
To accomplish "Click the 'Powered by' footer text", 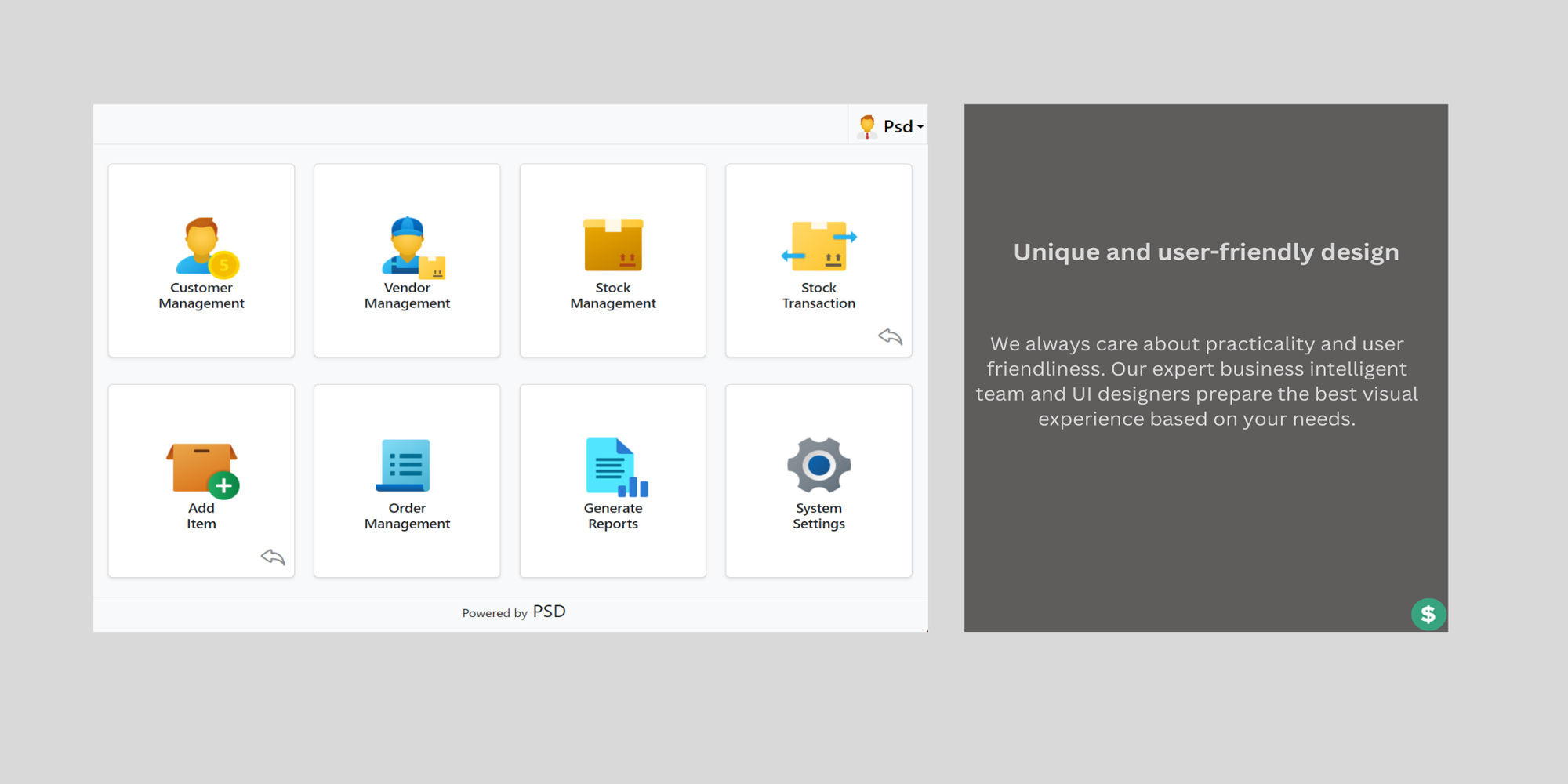I will click(495, 613).
